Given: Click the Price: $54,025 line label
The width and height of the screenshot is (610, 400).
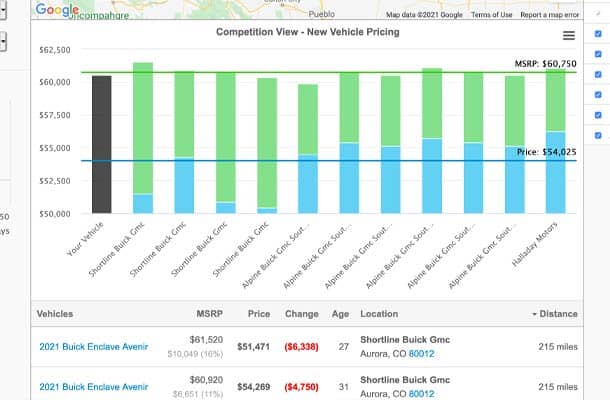Looking at the screenshot, I should [x=547, y=152].
